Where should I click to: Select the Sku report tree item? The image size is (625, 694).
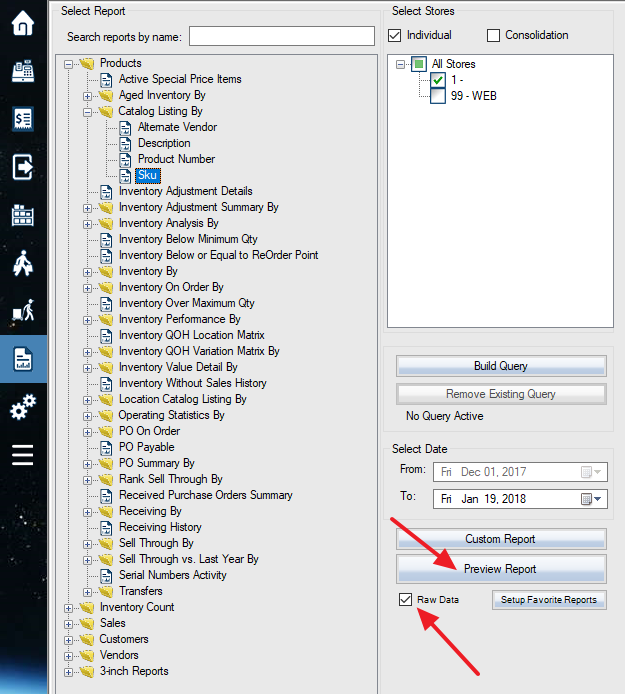tap(147, 175)
